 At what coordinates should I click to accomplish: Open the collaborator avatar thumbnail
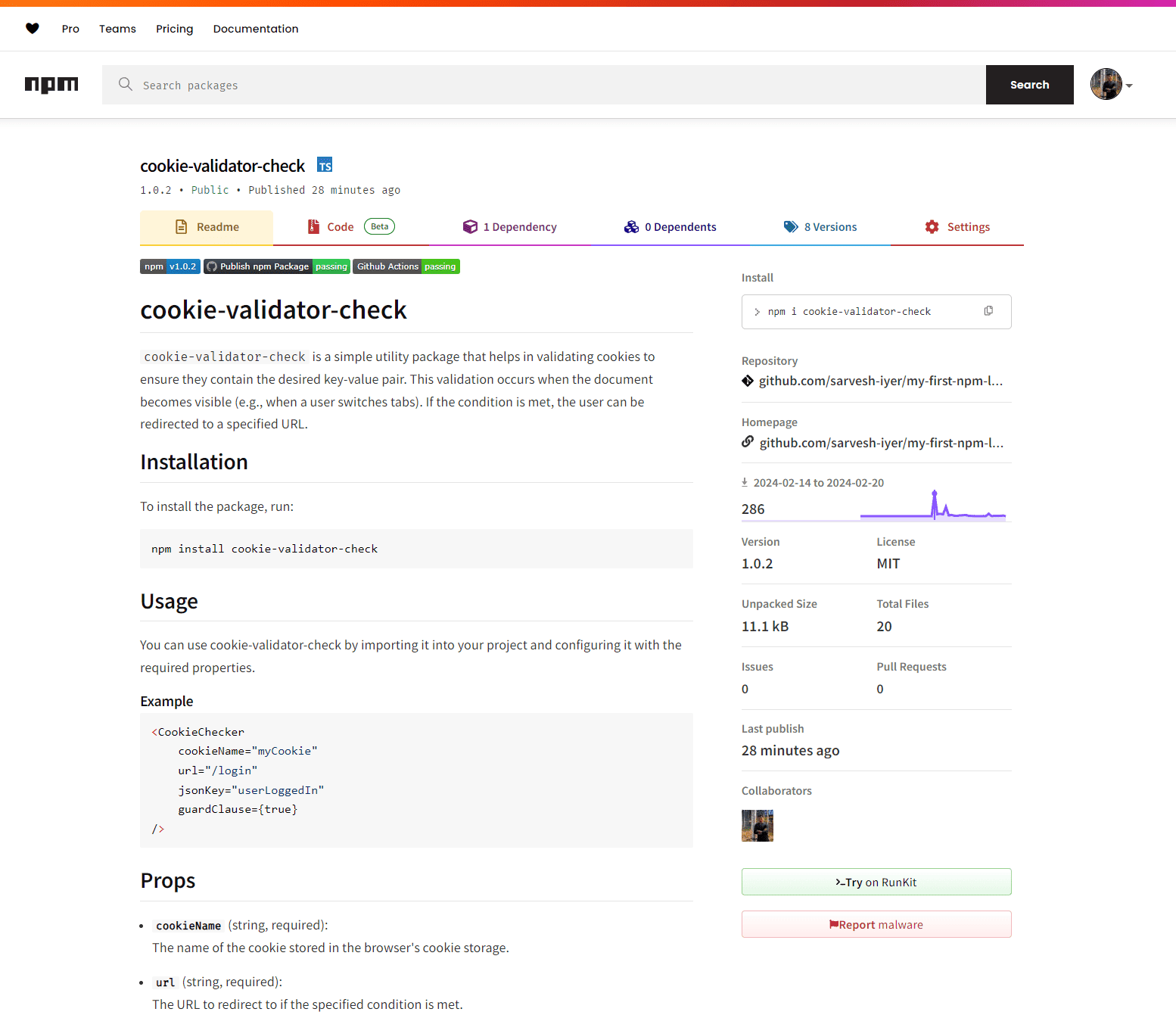click(758, 826)
